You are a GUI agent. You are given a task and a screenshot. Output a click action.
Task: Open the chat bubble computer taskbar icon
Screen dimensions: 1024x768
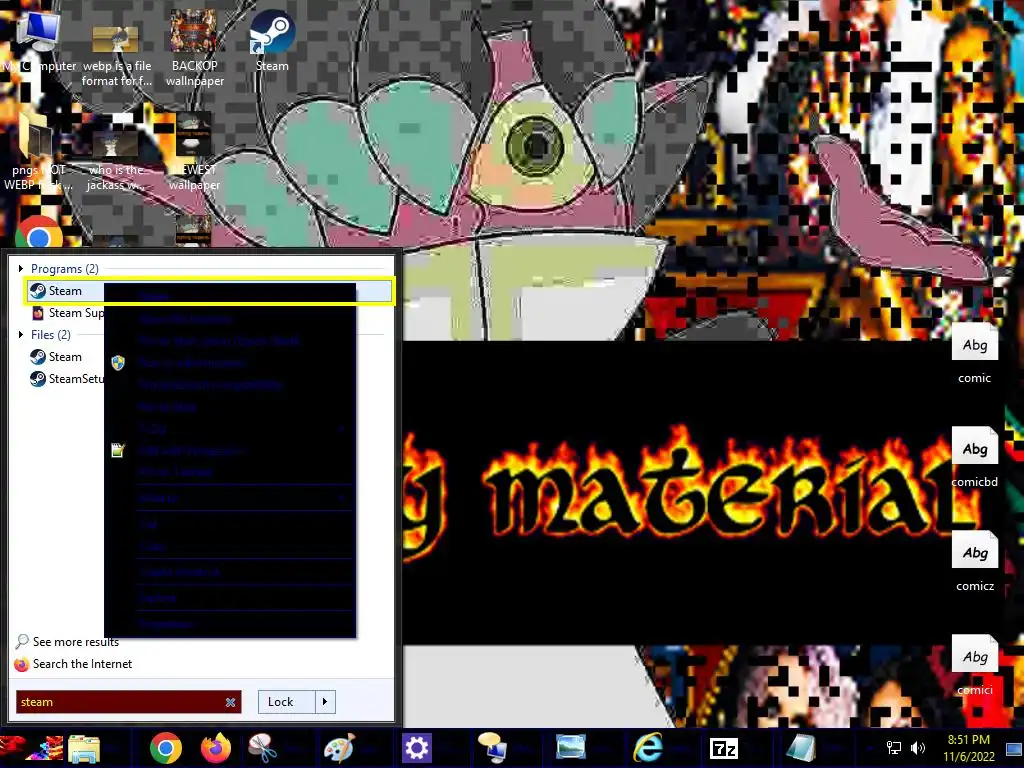(x=492, y=748)
